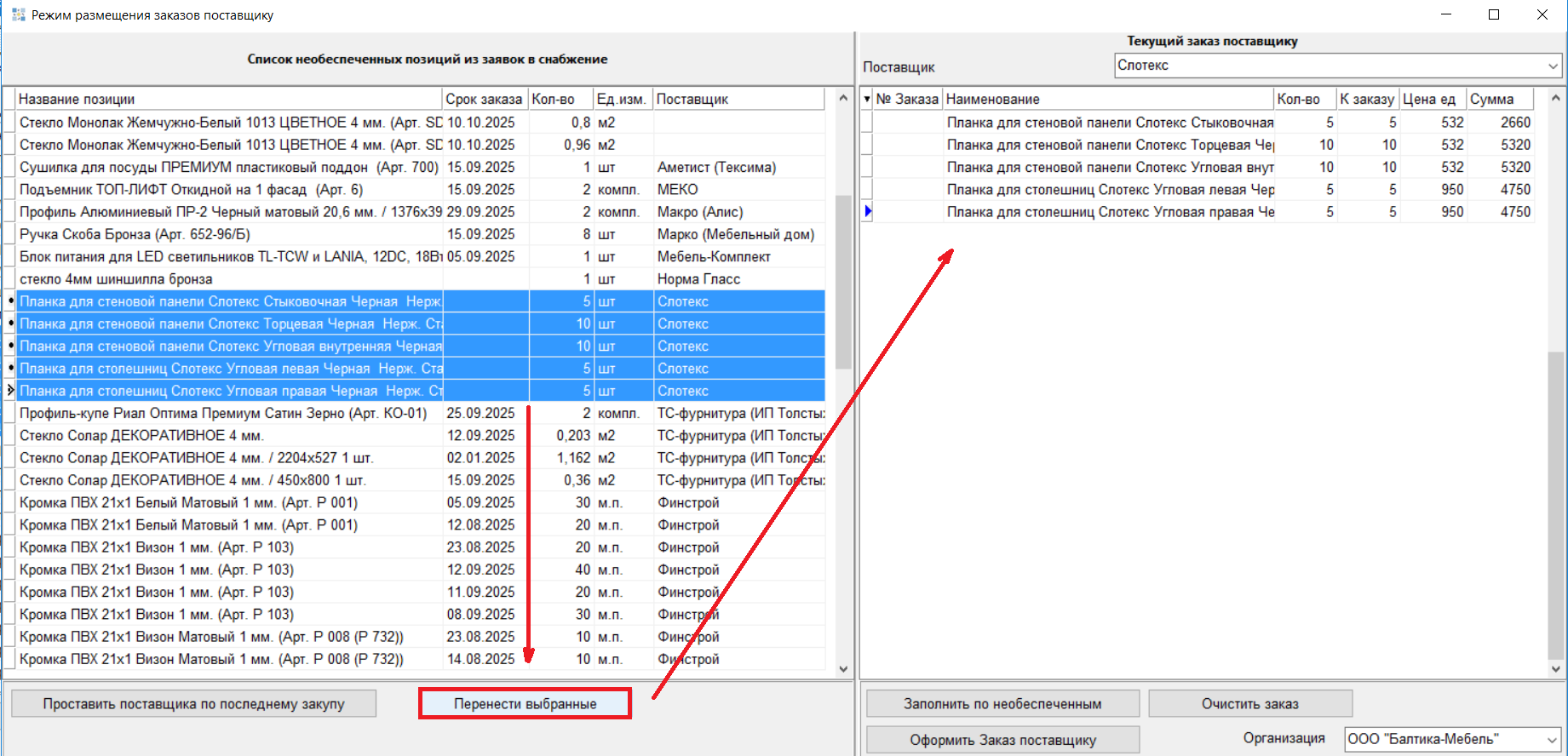
Task: Toggle the selector box for Угловая левая order row
Action: click(x=867, y=190)
